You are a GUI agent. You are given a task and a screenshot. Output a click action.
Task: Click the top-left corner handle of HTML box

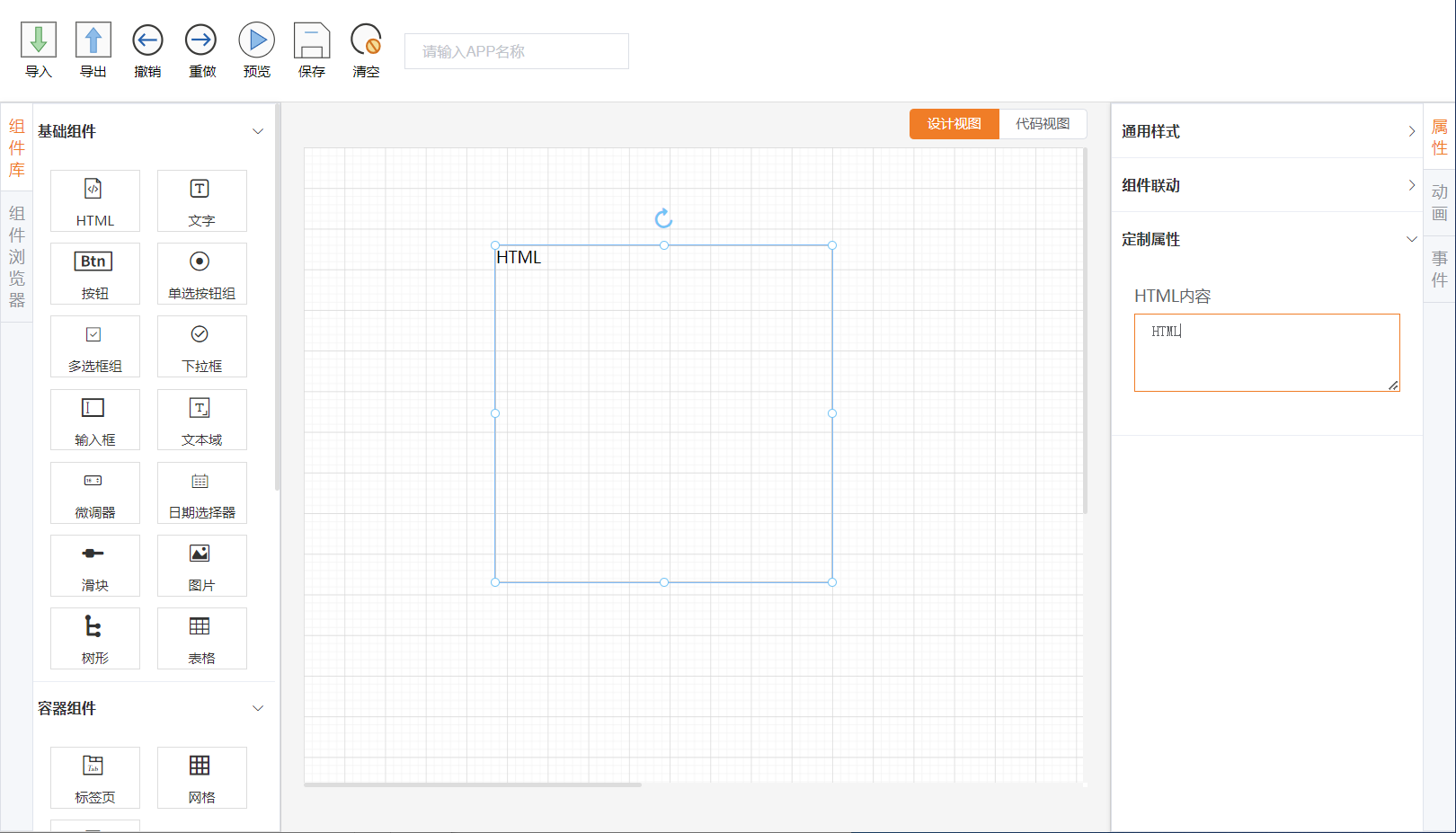pyautogui.click(x=495, y=245)
